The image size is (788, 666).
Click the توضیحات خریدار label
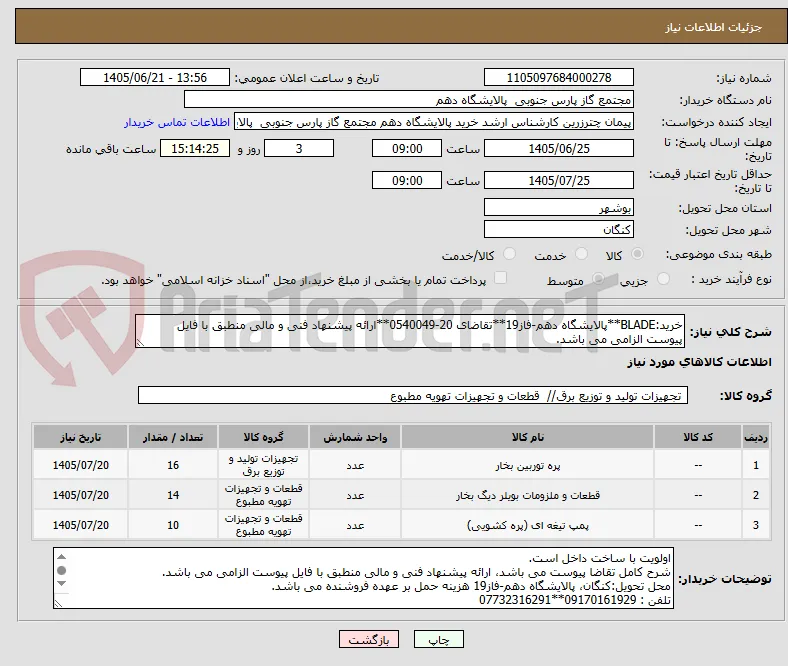point(725,579)
